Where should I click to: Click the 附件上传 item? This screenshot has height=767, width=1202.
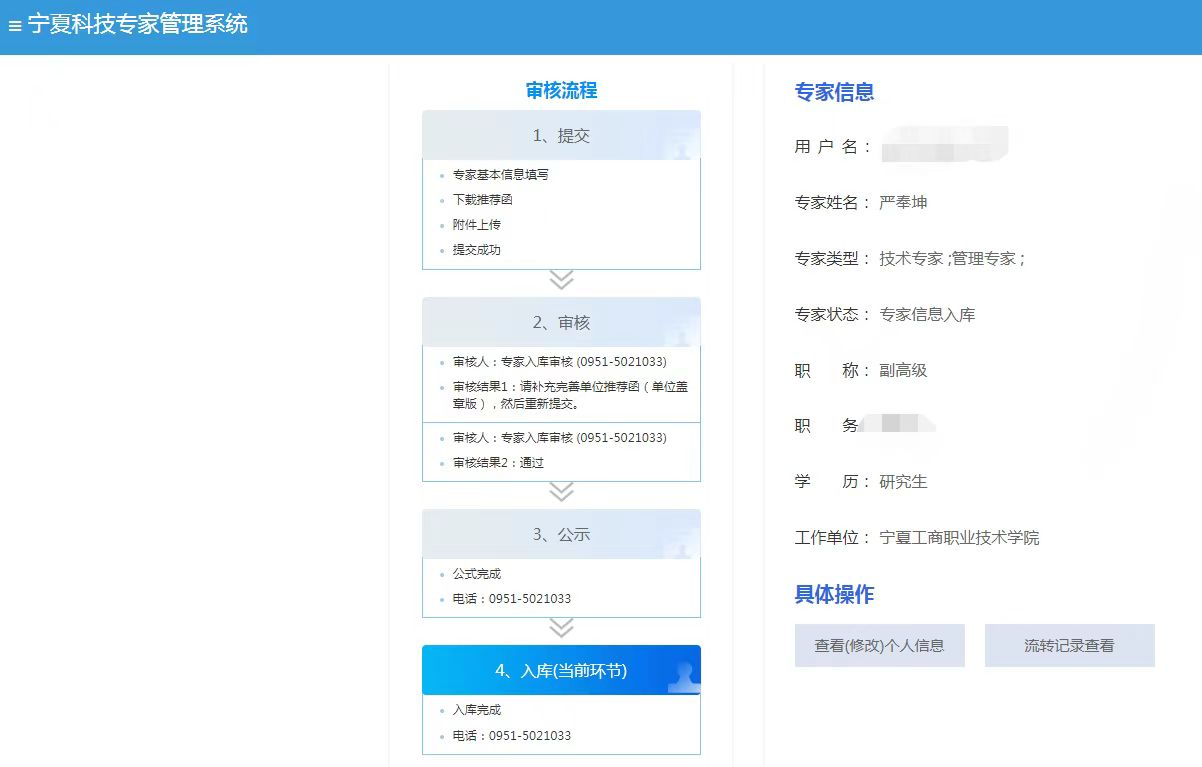point(476,225)
